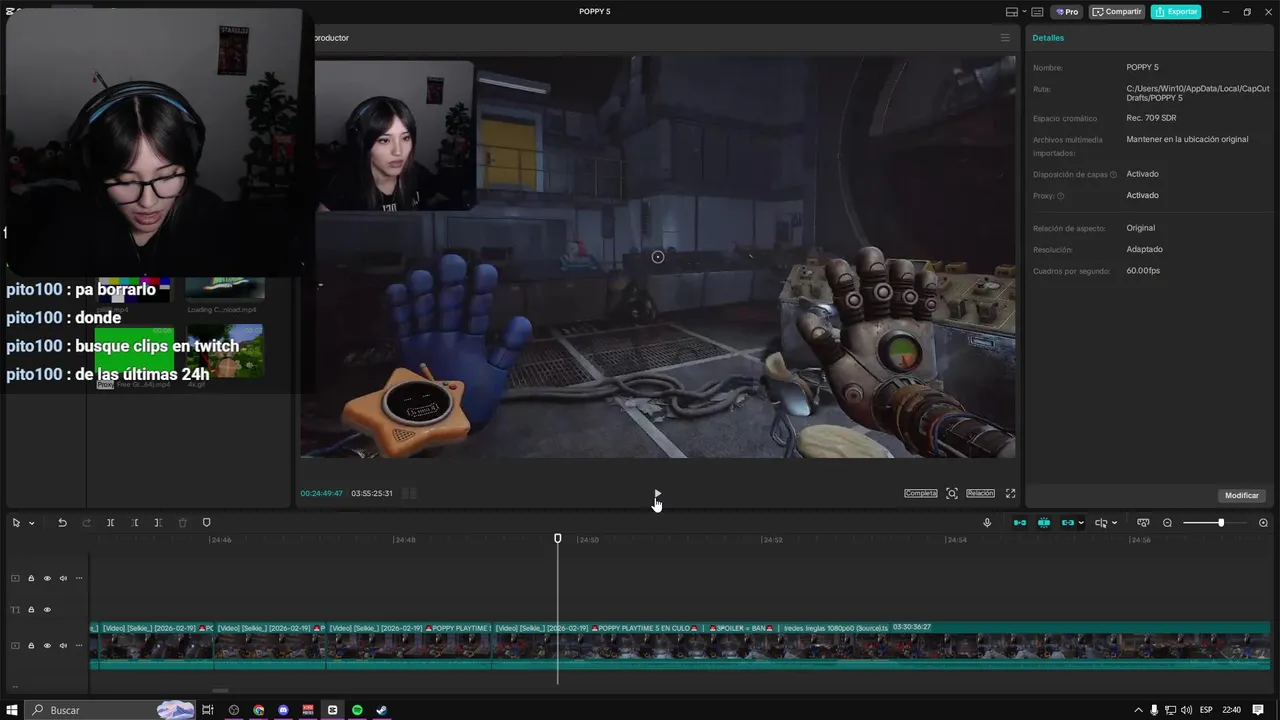The image size is (1280, 720).
Task: Redo the last undone edit
Action: (x=87, y=523)
